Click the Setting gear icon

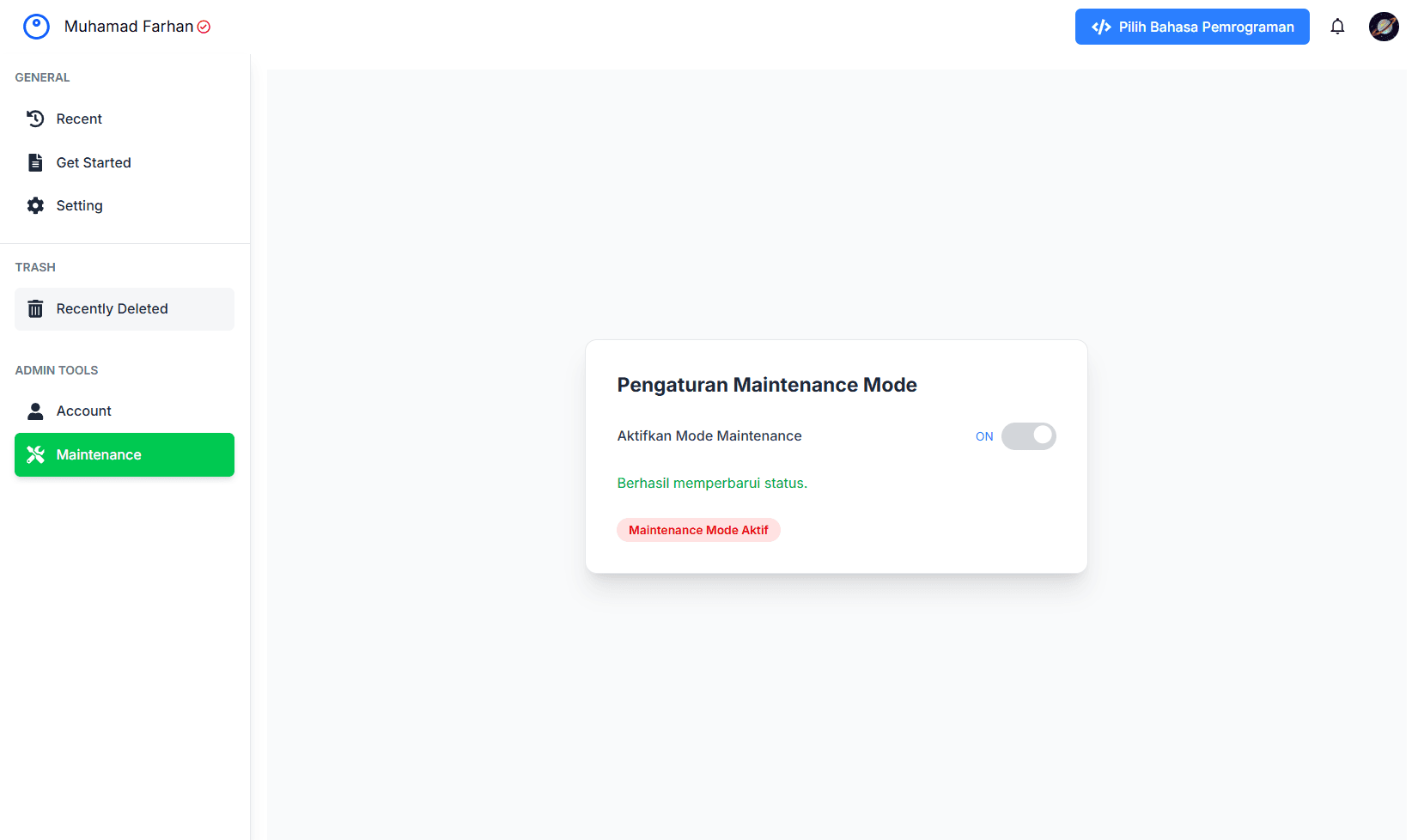point(35,205)
